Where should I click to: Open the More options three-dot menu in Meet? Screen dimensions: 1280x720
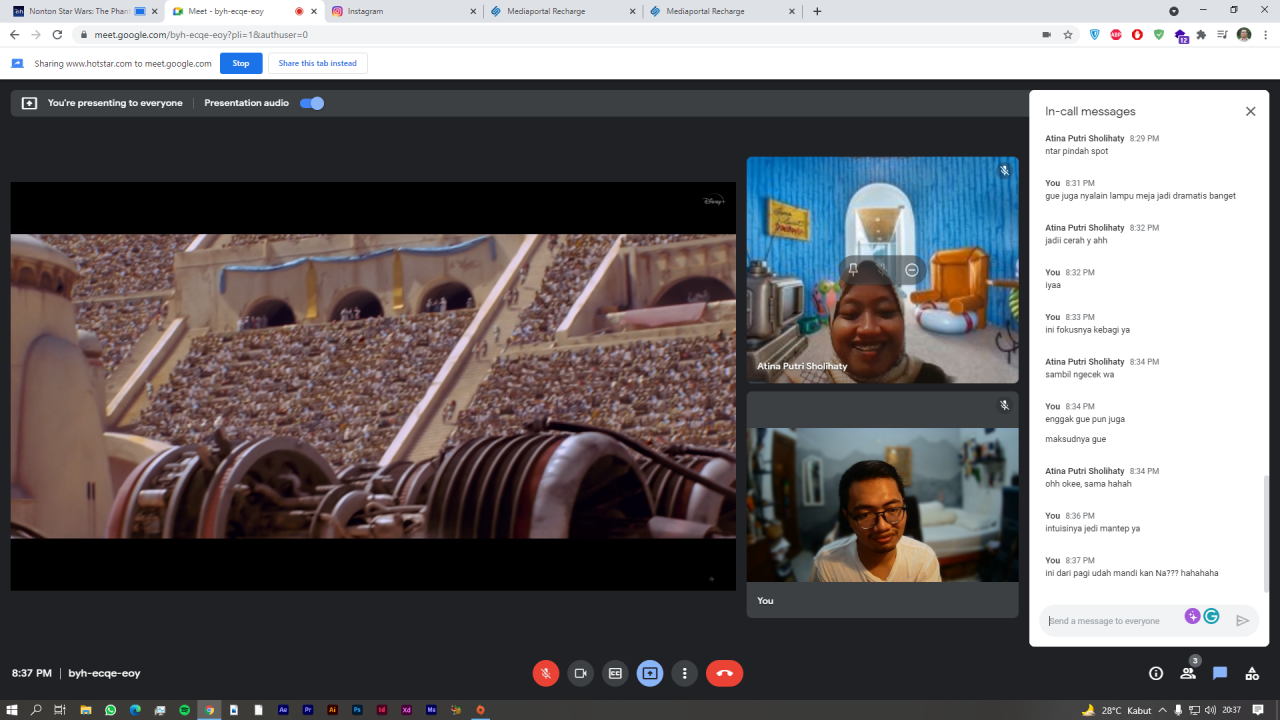pos(684,673)
